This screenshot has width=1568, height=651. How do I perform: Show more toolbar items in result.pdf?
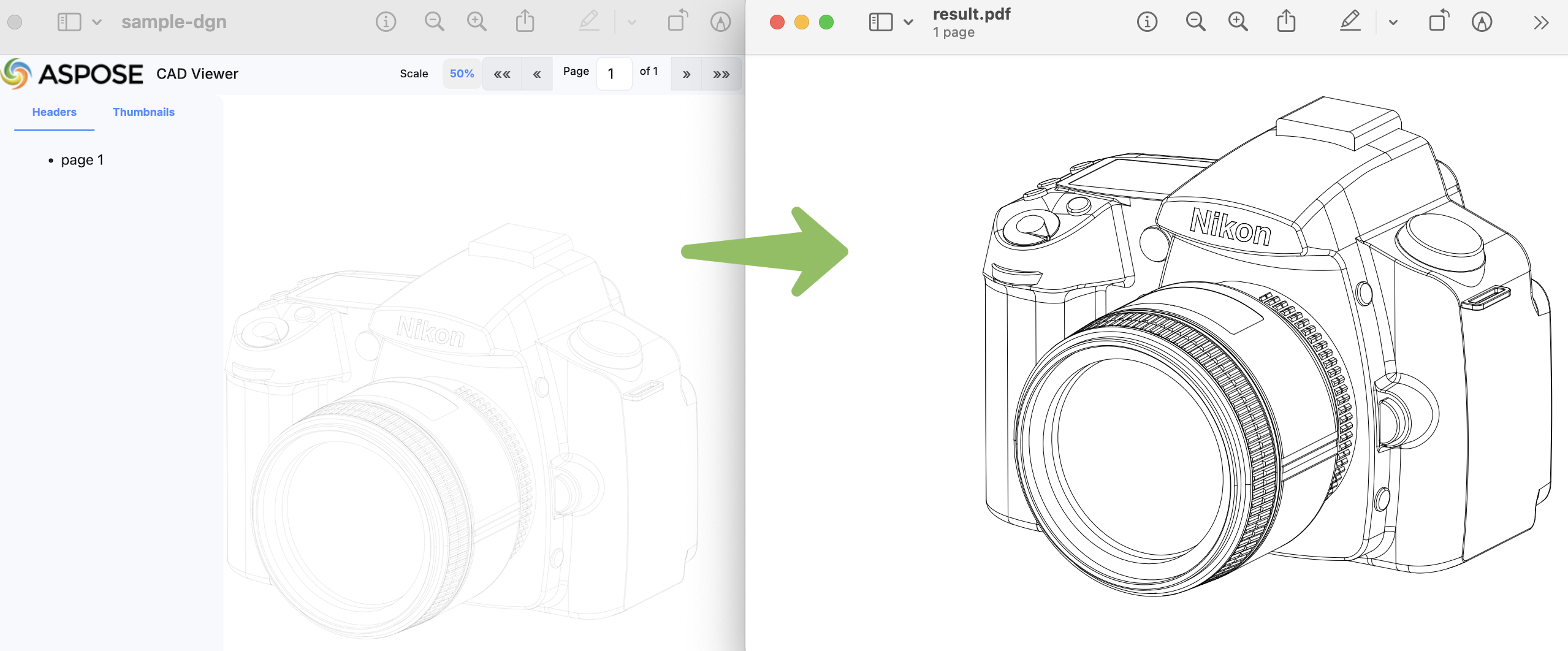pos(1540,23)
